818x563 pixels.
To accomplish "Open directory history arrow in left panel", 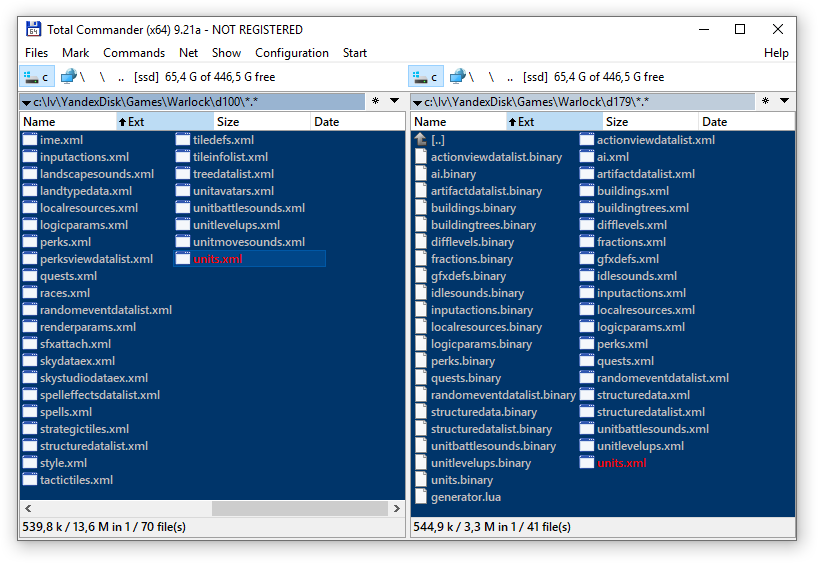I will [x=395, y=101].
